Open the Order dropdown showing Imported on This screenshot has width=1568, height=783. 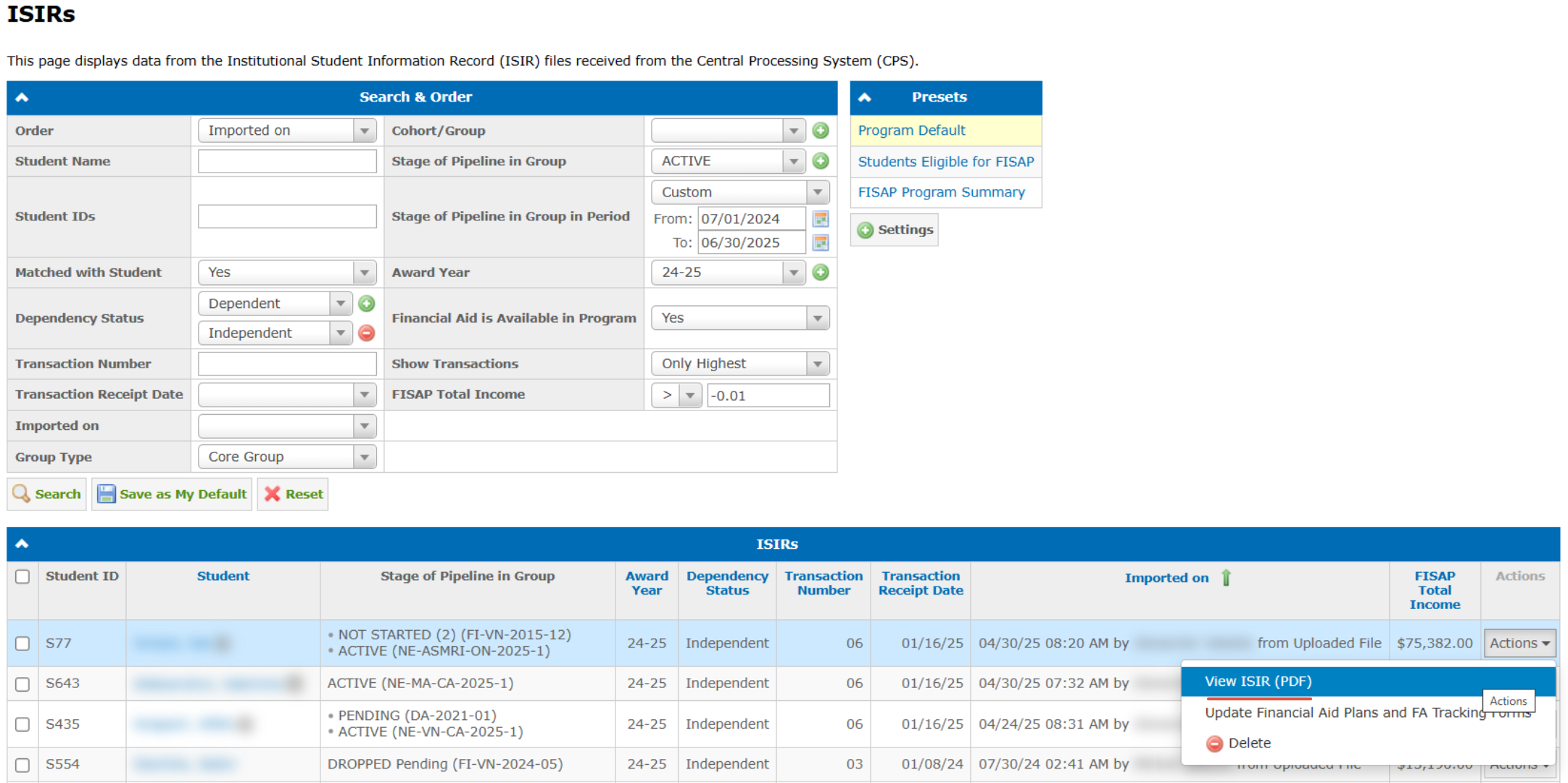287,130
